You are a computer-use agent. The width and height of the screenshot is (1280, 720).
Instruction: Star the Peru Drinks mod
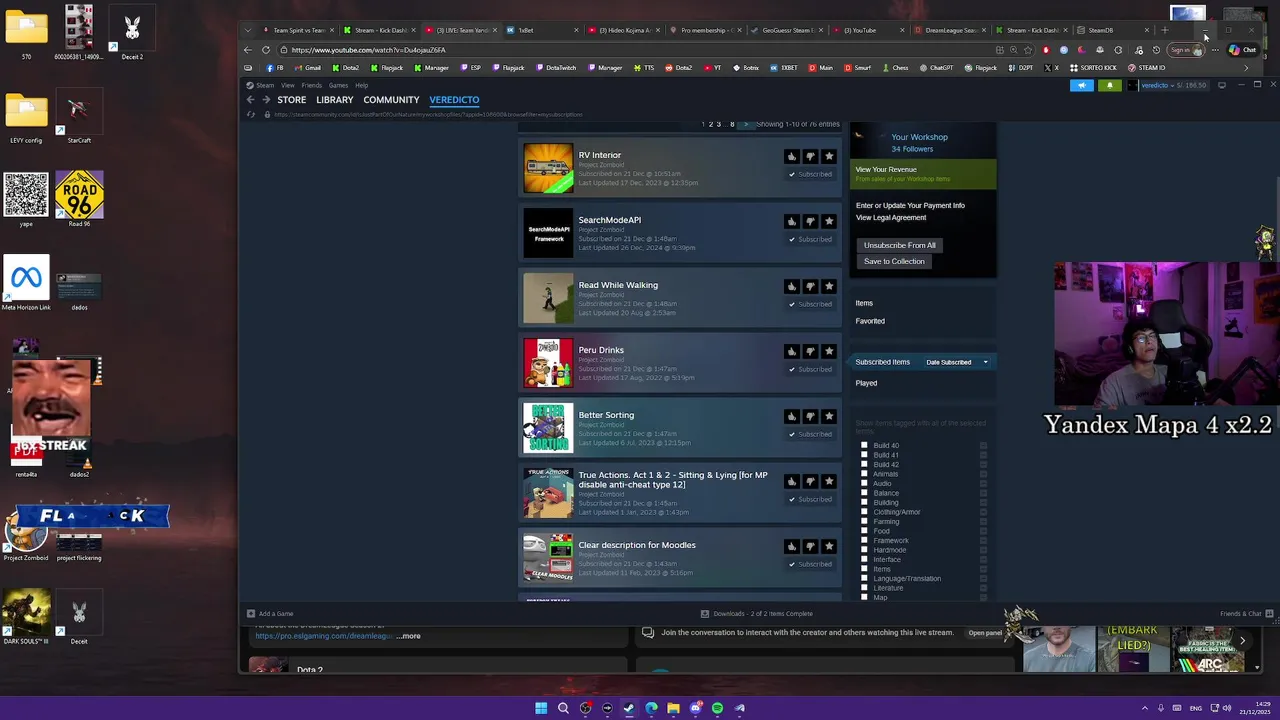point(829,351)
